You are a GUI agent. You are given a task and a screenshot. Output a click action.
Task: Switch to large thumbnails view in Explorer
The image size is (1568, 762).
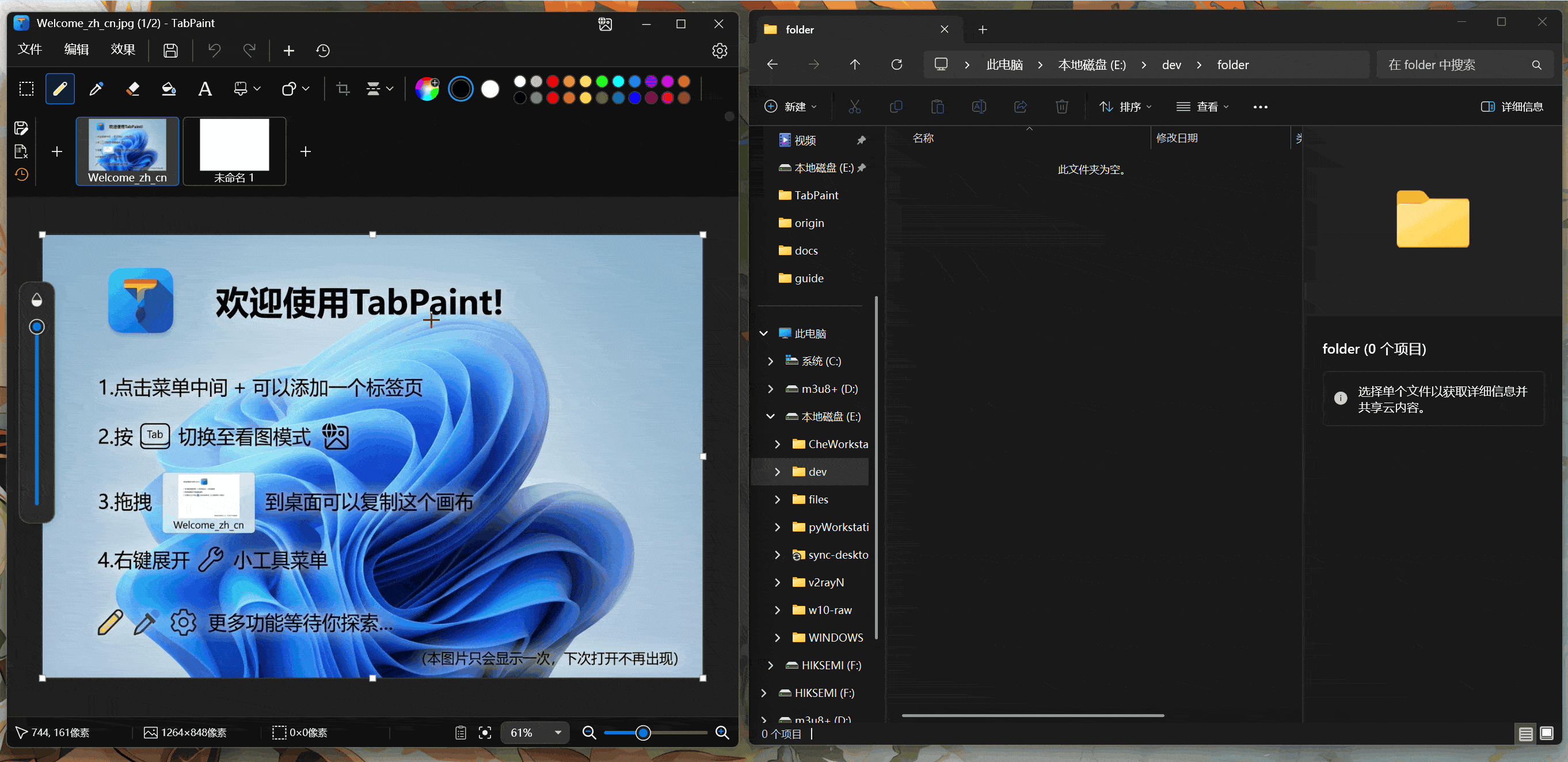coord(1546,733)
